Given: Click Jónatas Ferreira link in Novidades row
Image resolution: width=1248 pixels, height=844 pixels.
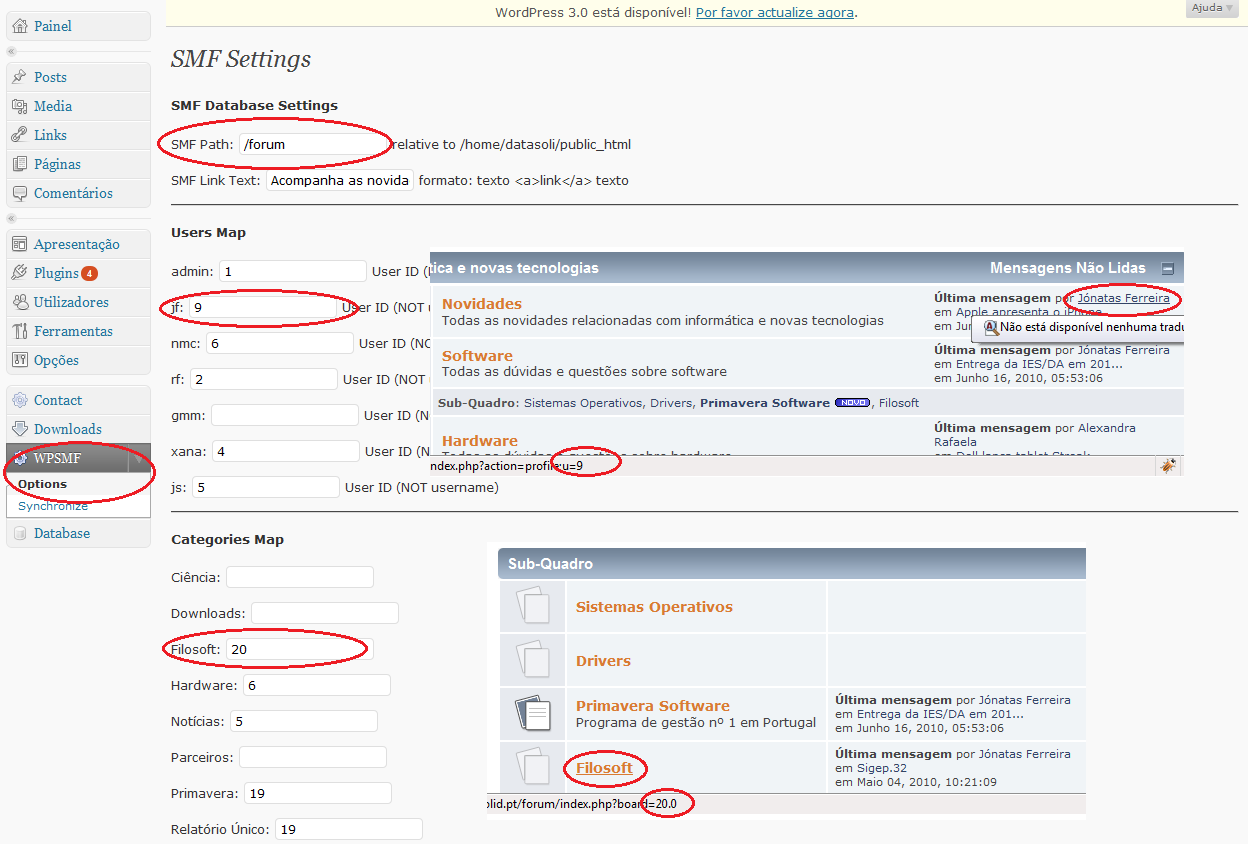Looking at the screenshot, I should [x=1123, y=298].
